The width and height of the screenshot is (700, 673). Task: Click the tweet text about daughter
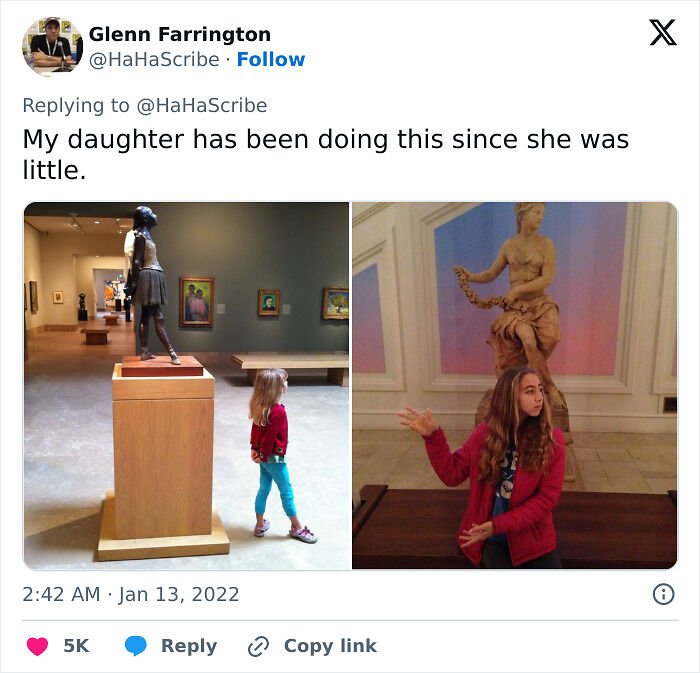tap(325, 154)
